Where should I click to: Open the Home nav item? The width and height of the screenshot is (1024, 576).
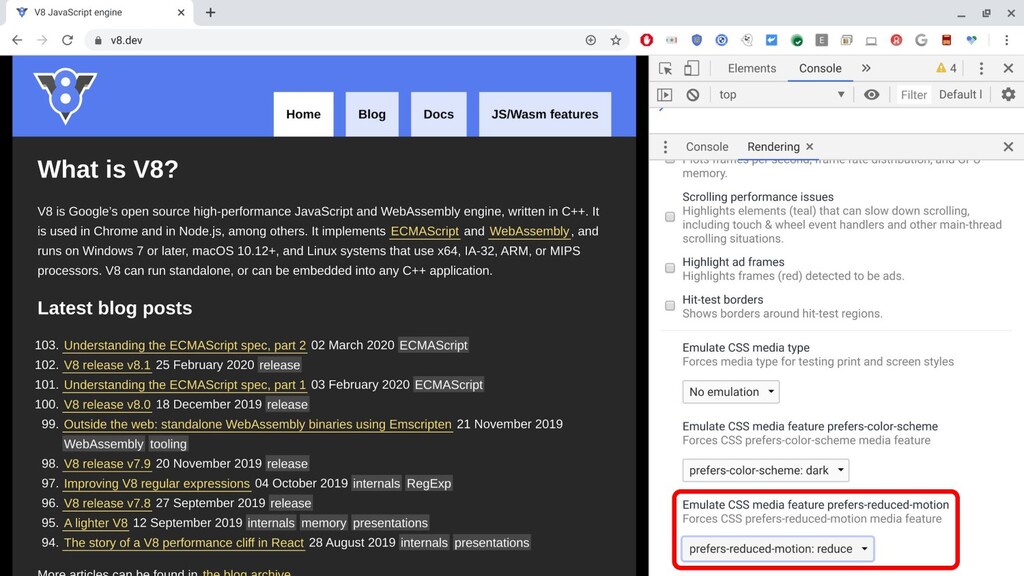[303, 114]
